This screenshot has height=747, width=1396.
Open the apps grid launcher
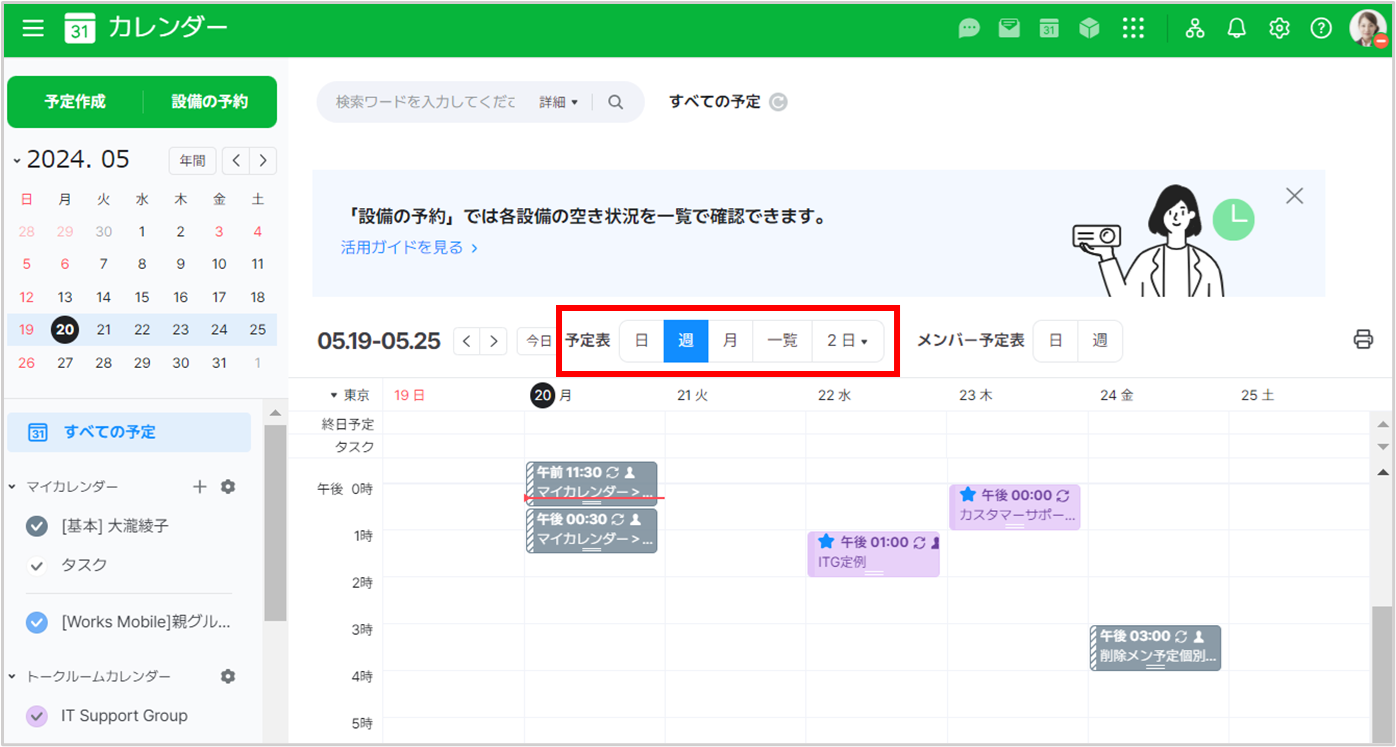[x=1132, y=29]
